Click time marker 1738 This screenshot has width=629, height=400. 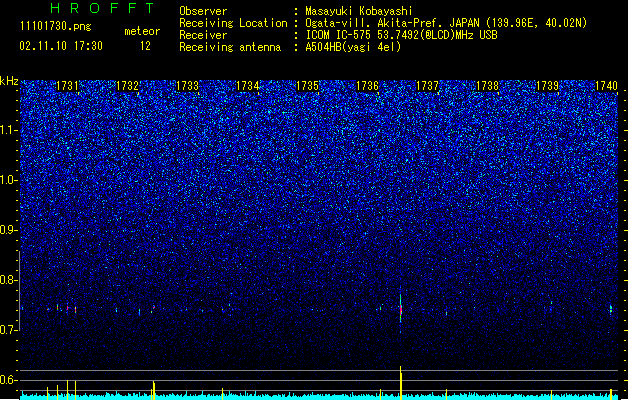point(487,86)
